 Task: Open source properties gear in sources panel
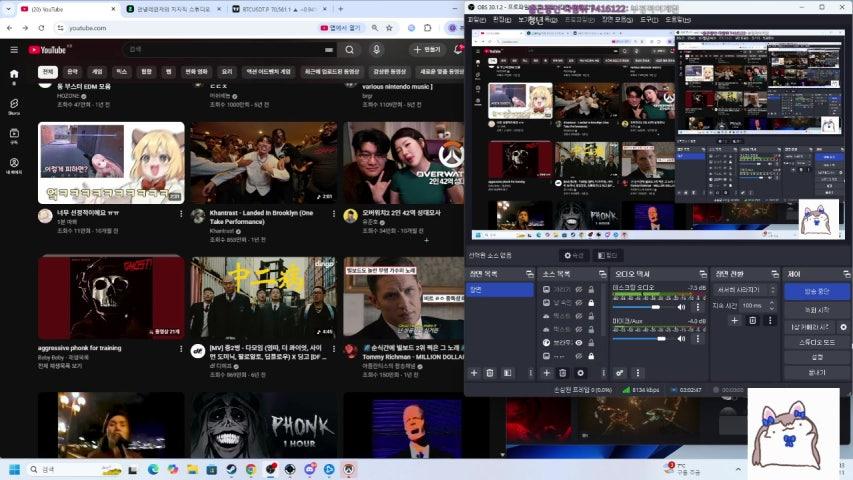click(x=580, y=373)
